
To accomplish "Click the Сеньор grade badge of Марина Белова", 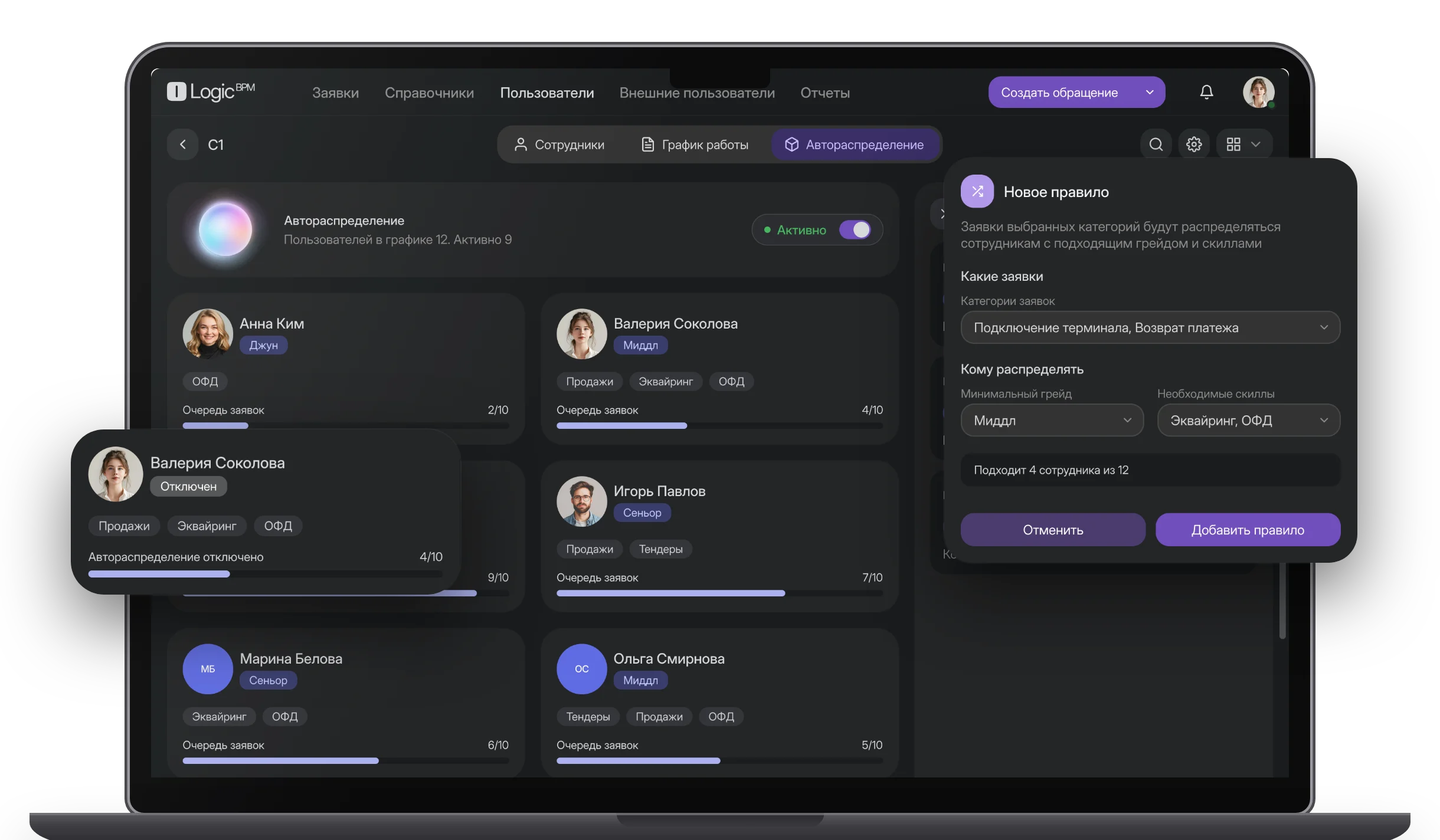I will pyautogui.click(x=268, y=680).
